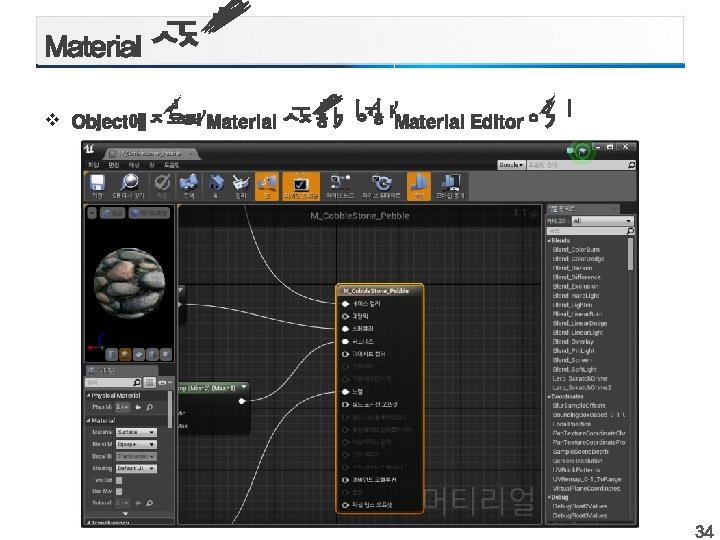Click the Palette list vertical scrollbar
The image size is (720, 540).
[x=630, y=254]
